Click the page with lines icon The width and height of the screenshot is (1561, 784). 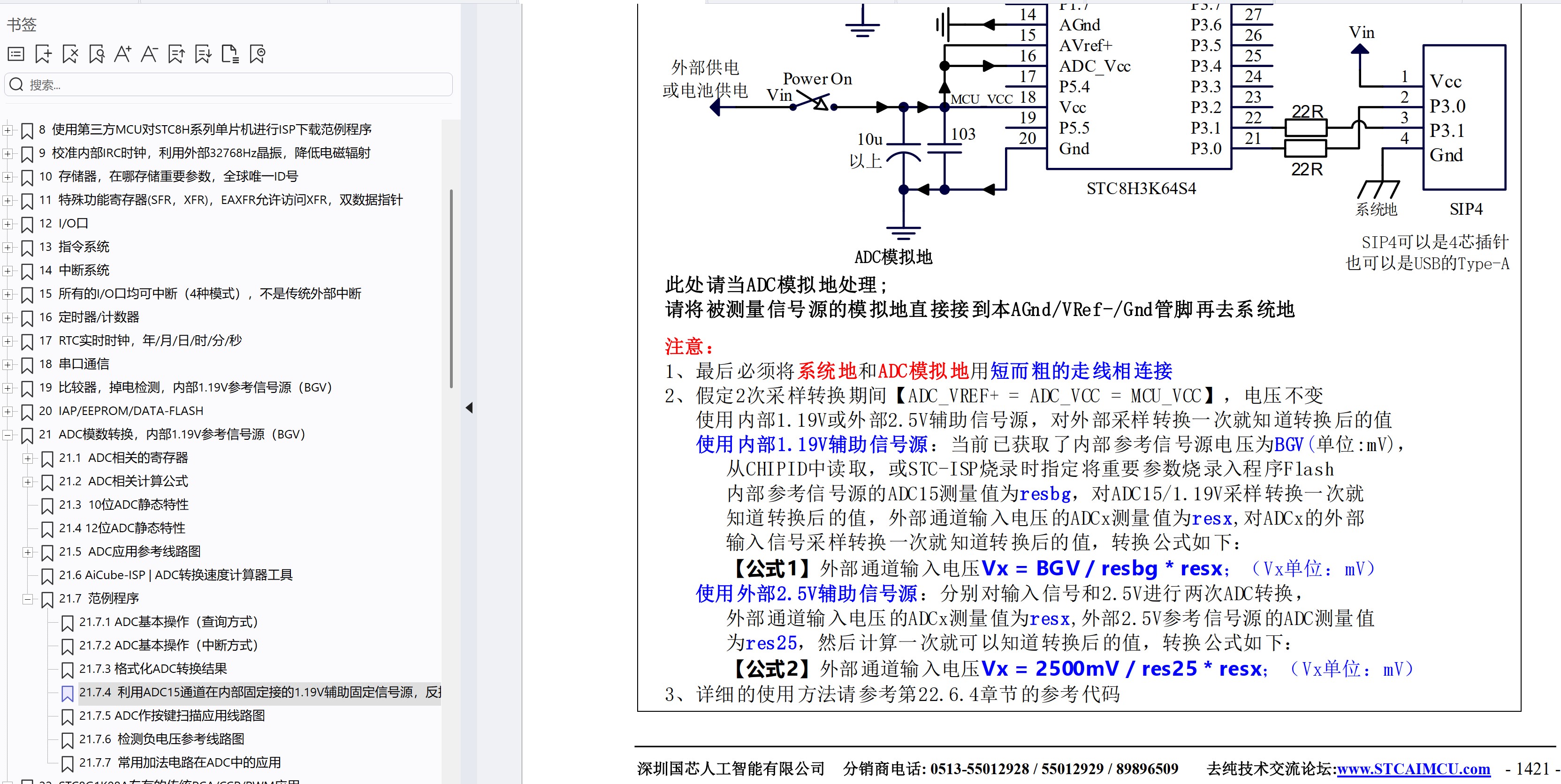tap(230, 54)
